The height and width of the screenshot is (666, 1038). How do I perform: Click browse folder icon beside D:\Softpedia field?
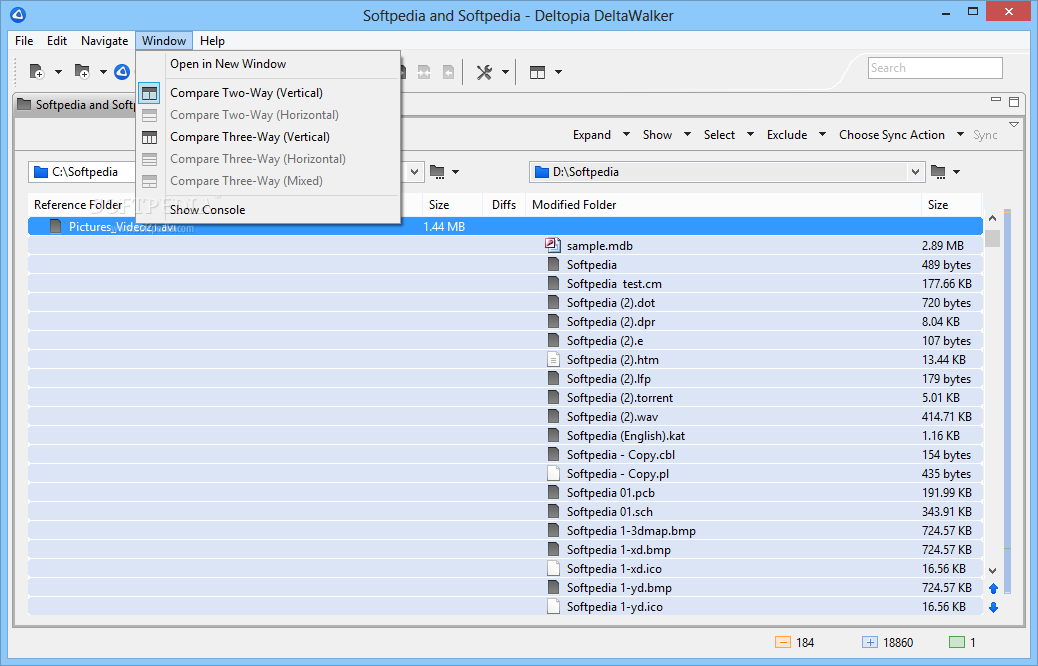pos(938,172)
